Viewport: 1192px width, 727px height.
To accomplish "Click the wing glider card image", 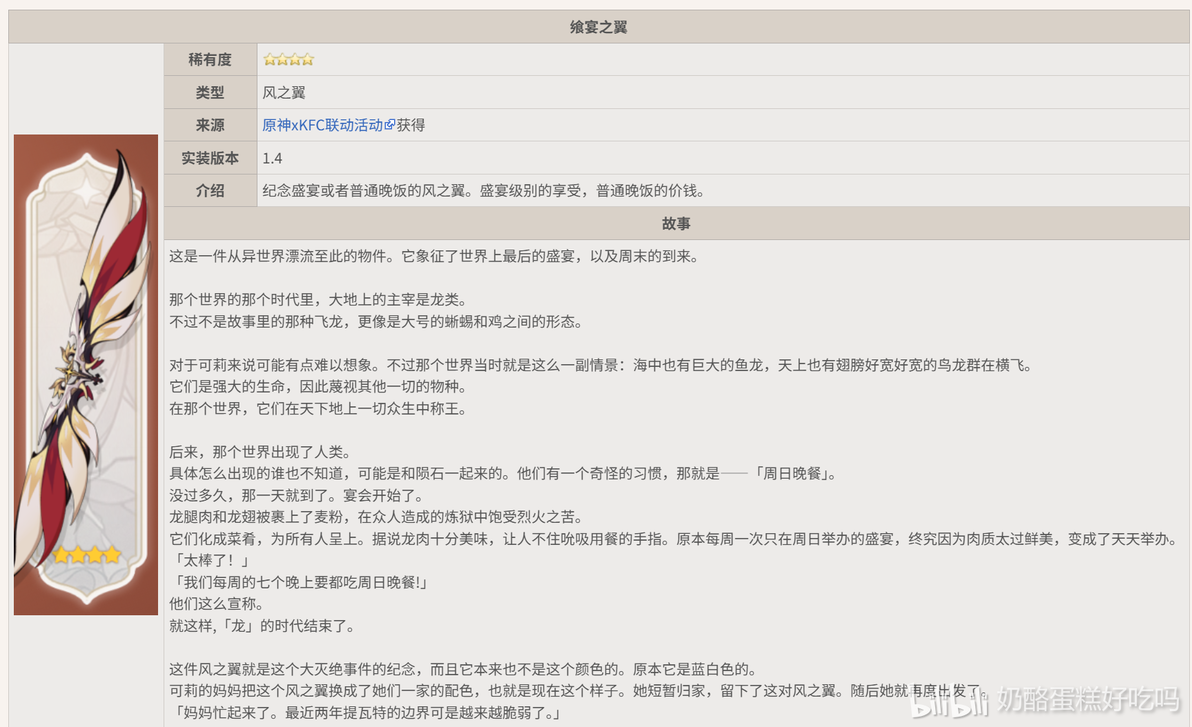I will [x=86, y=375].
